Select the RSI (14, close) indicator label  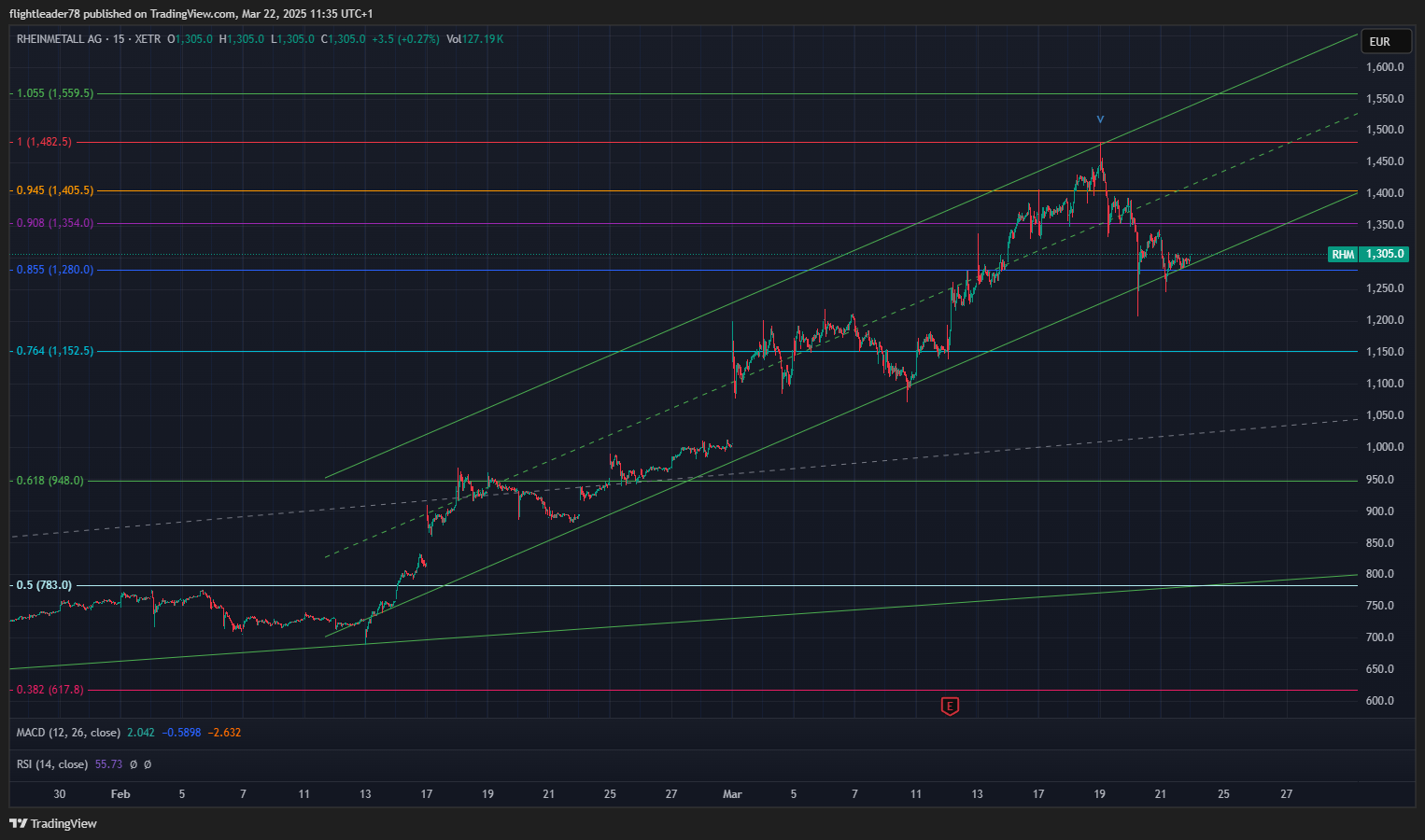52,764
